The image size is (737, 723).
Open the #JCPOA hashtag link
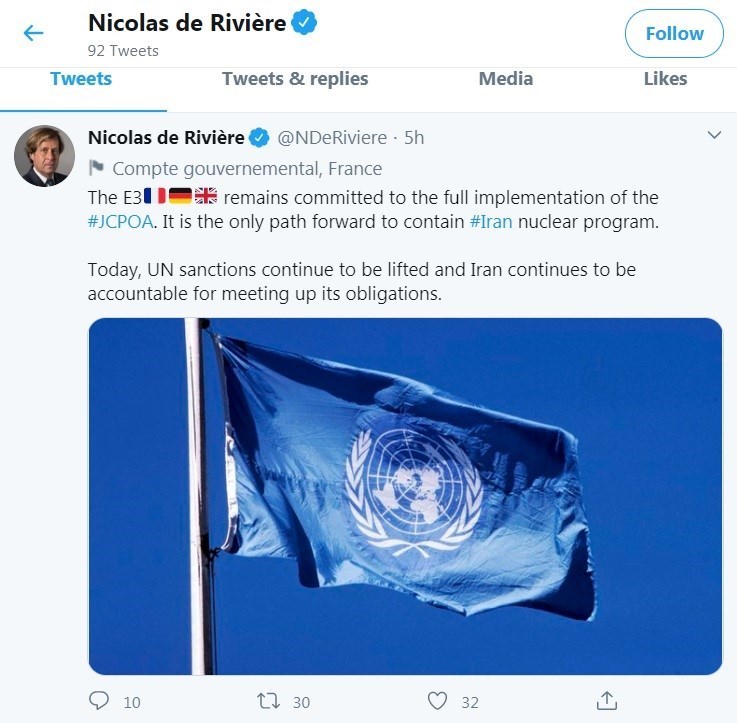click(120, 221)
